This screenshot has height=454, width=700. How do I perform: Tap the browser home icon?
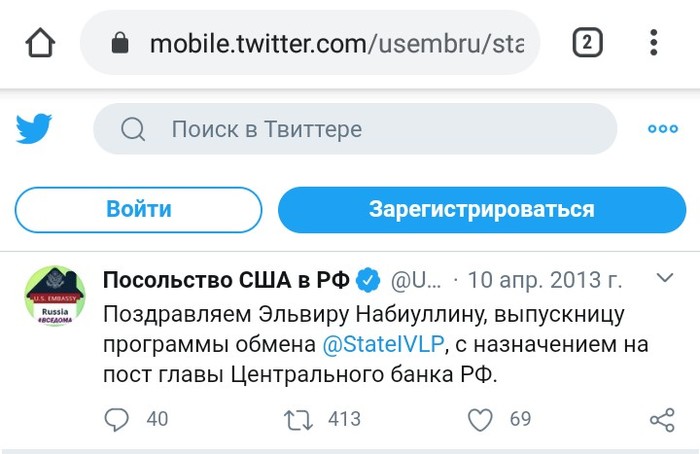point(40,43)
